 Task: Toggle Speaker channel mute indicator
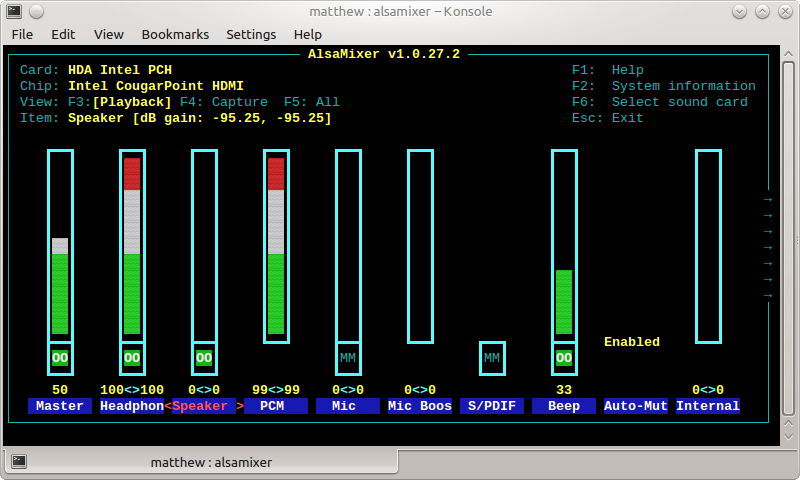pyautogui.click(x=204, y=358)
